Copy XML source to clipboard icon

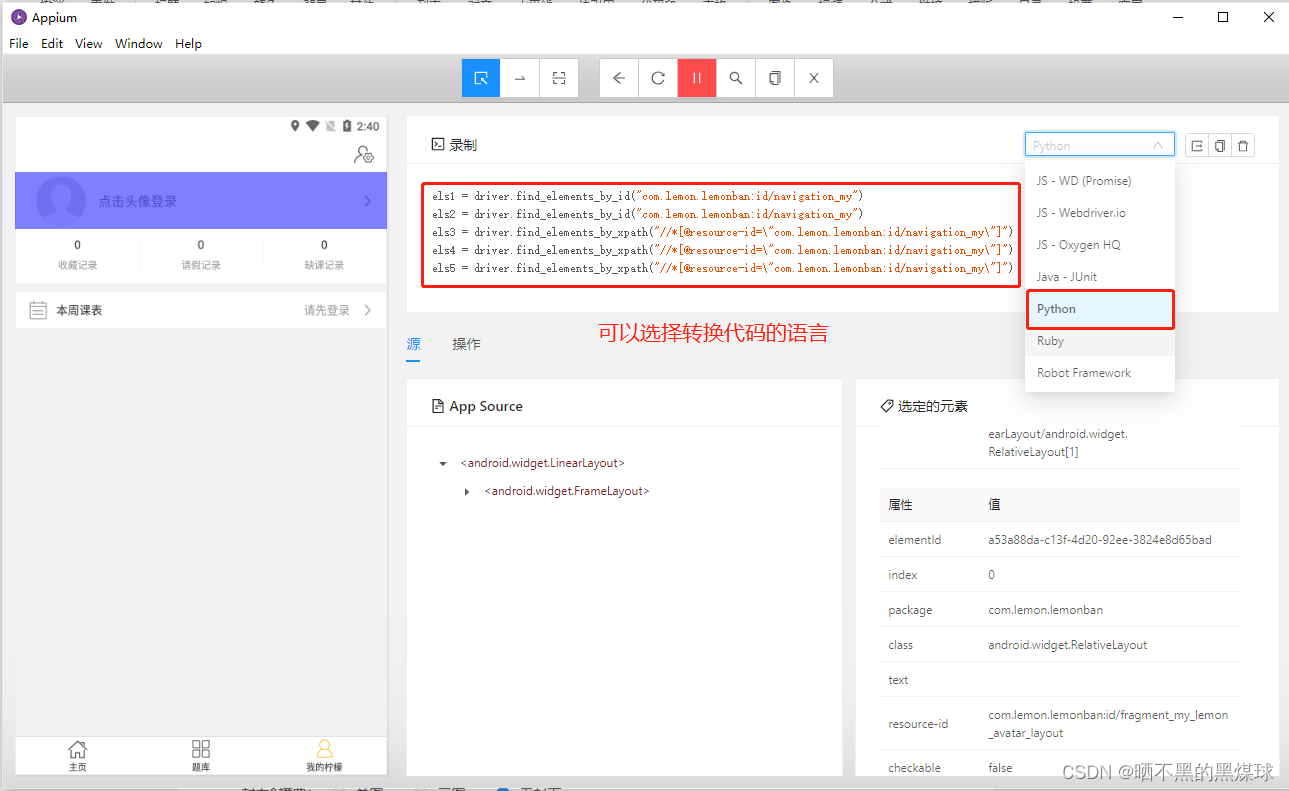[775, 78]
